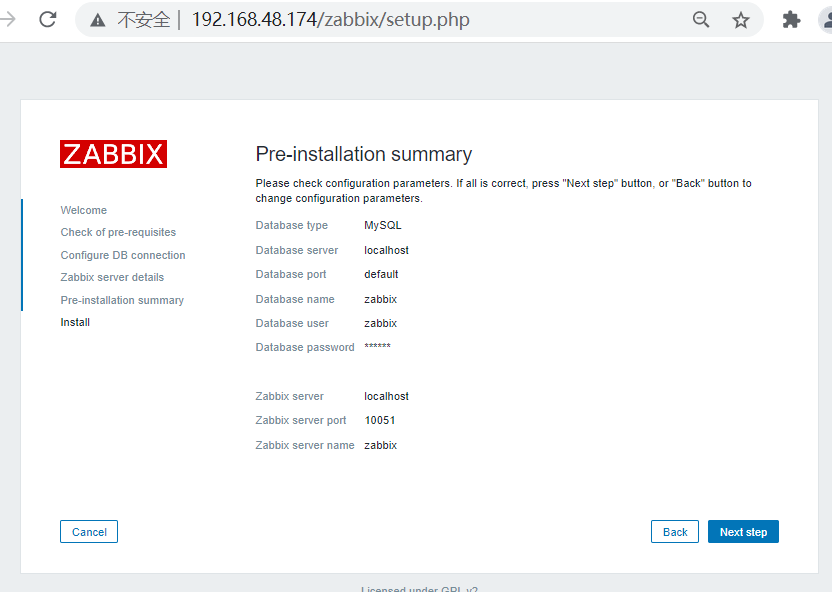Click the address bar URL text
This screenshot has width=832, height=592.
(331, 20)
